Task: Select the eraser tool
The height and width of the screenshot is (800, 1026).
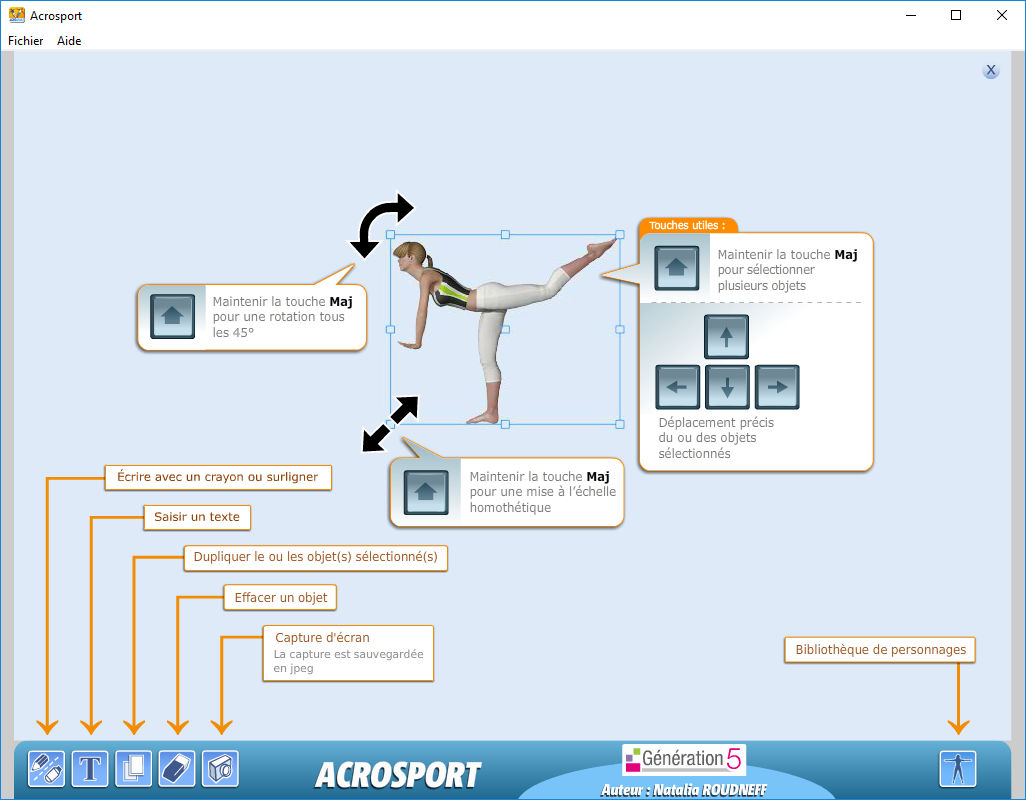Action: [x=177, y=768]
